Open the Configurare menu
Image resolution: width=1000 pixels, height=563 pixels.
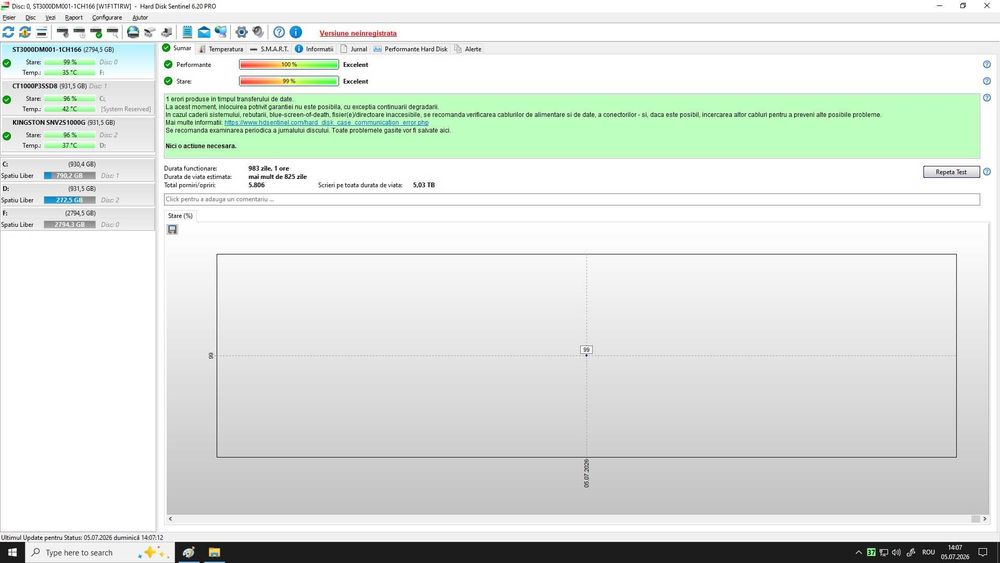107,17
